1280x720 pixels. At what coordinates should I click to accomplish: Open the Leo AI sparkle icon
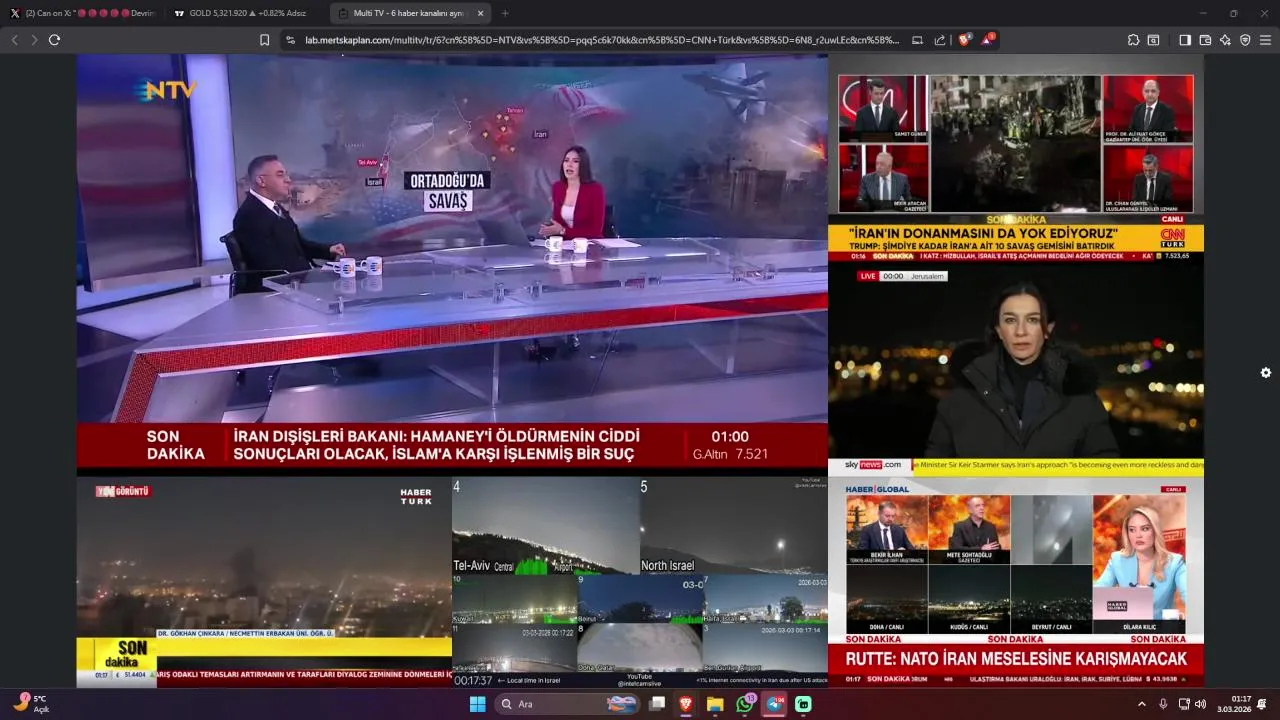[x=1225, y=40]
